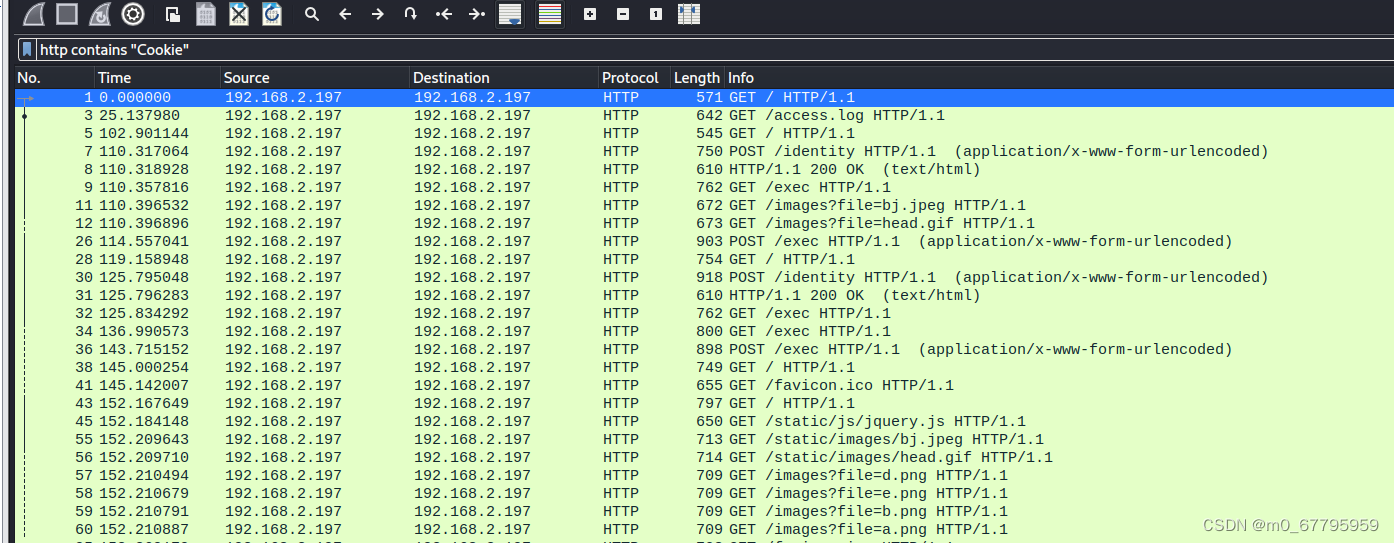
Task: Select packet 38 at time 145.000254
Action: (704, 368)
